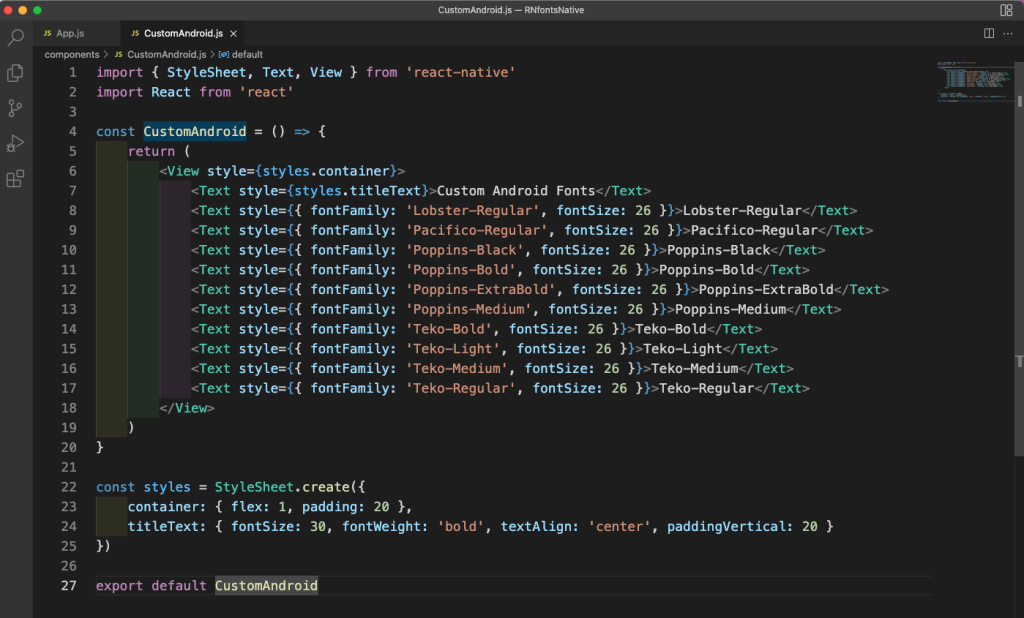Image resolution: width=1024 pixels, height=618 pixels.
Task: Expand the components breadcrumb
Action: pyautogui.click(x=71, y=54)
